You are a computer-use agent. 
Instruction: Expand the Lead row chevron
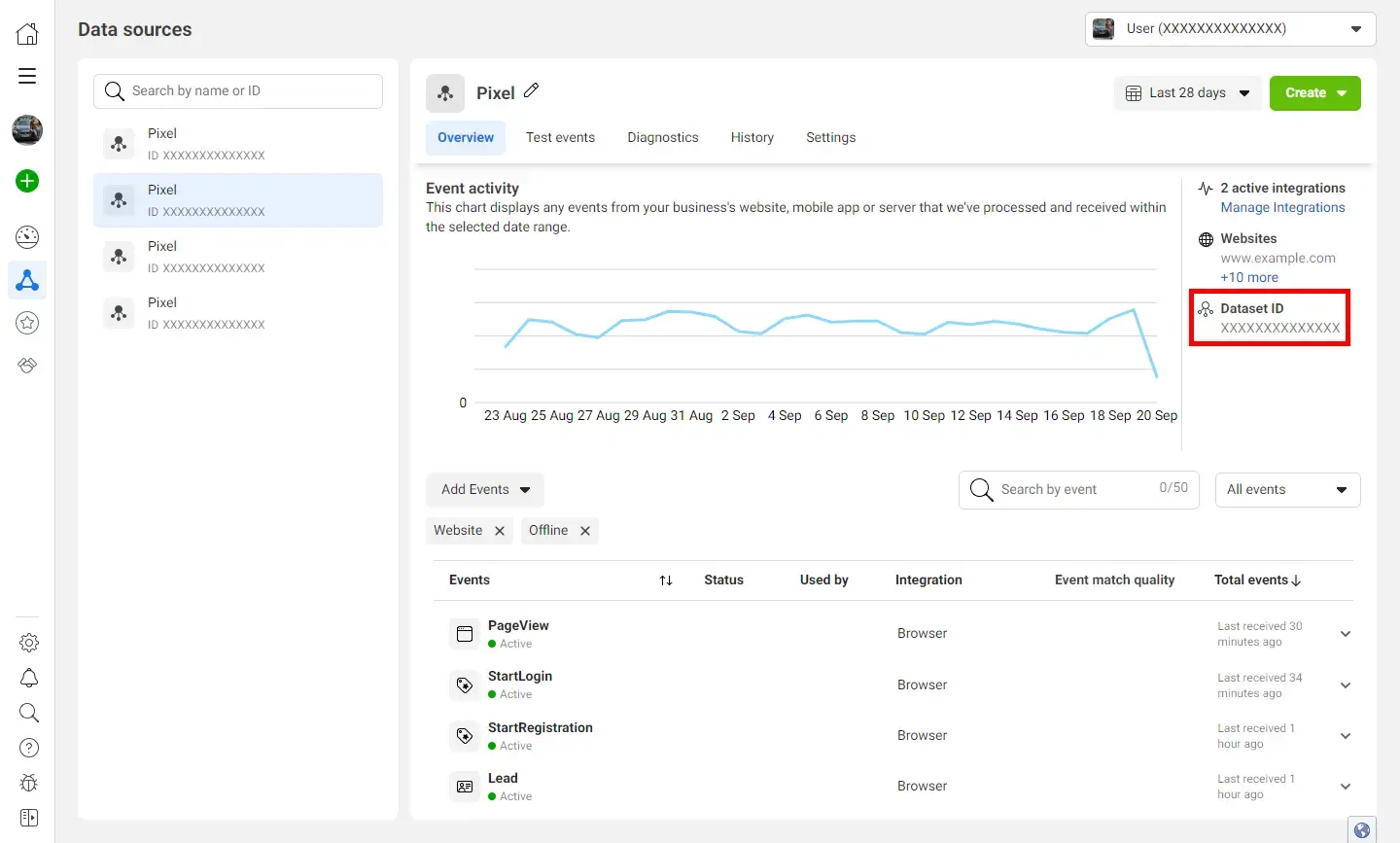coord(1346,787)
